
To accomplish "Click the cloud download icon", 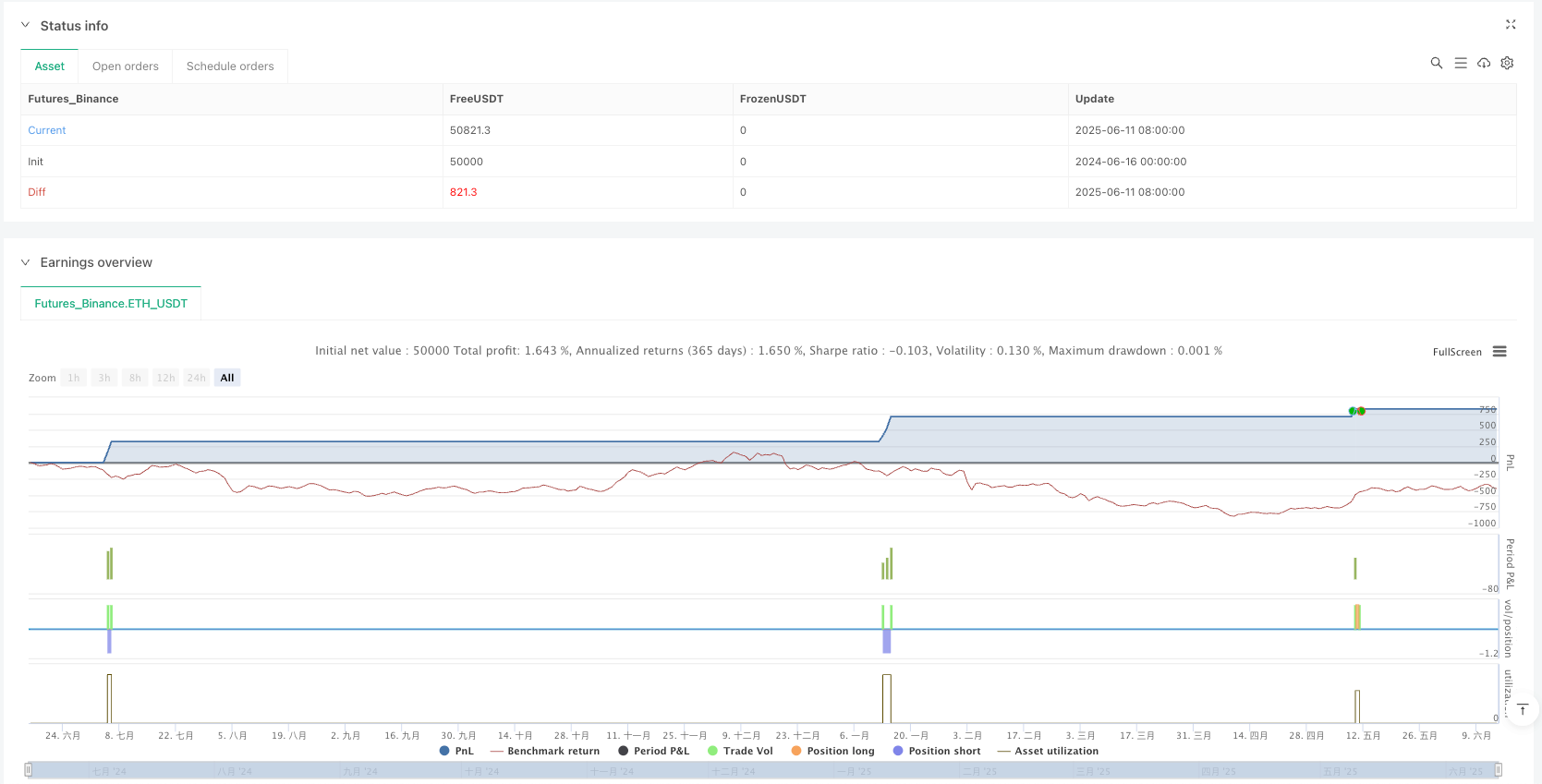I will click(x=1484, y=63).
